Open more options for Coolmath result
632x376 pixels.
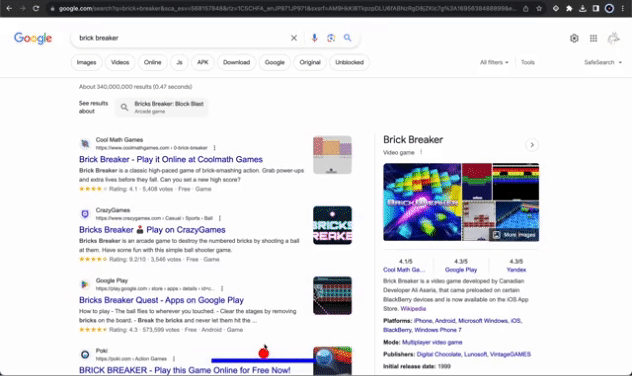coord(214,148)
